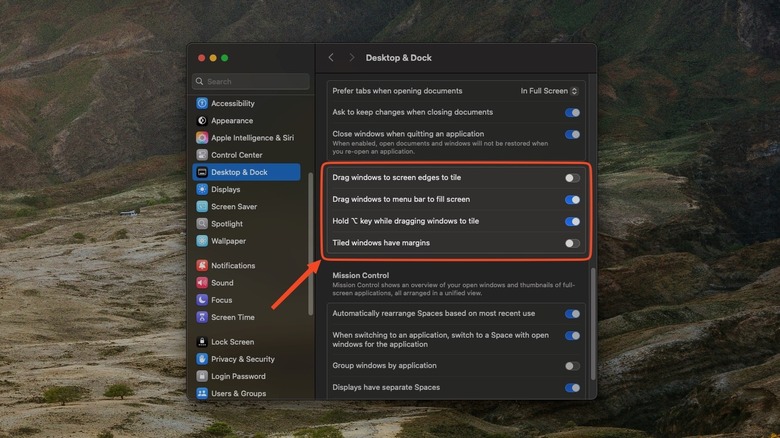Image resolution: width=780 pixels, height=438 pixels.
Task: Click the Notifications bell icon
Action: [202, 266]
